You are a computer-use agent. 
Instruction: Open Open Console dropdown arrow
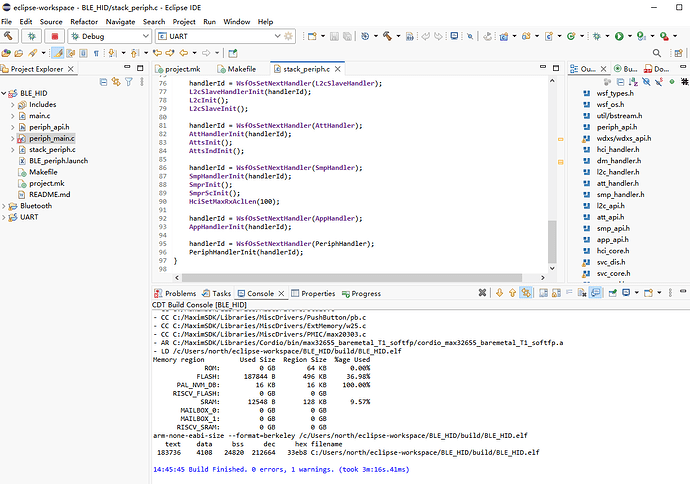pos(659,293)
